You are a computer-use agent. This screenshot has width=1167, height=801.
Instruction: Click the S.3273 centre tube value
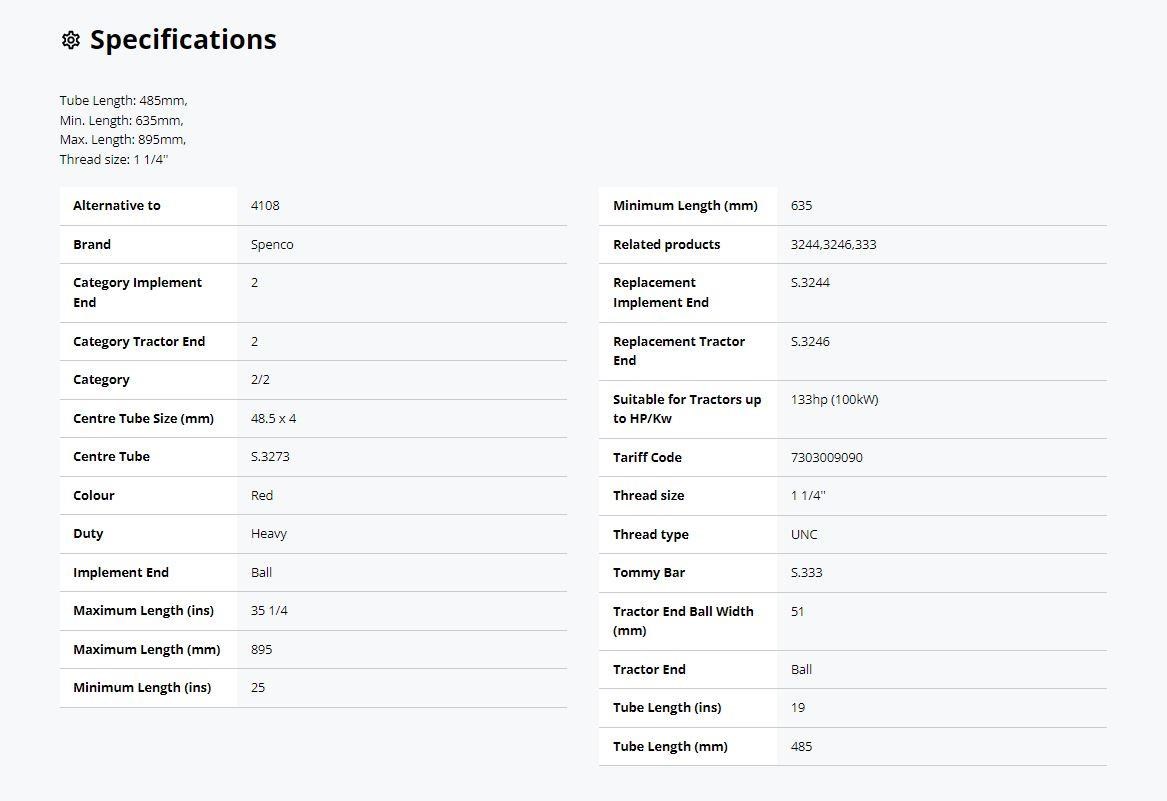tap(270, 457)
